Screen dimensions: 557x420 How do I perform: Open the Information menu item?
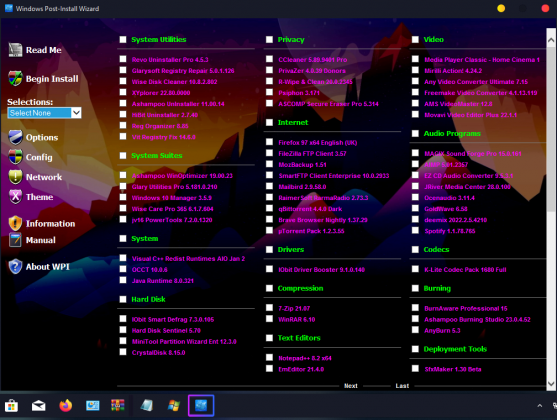pos(50,224)
